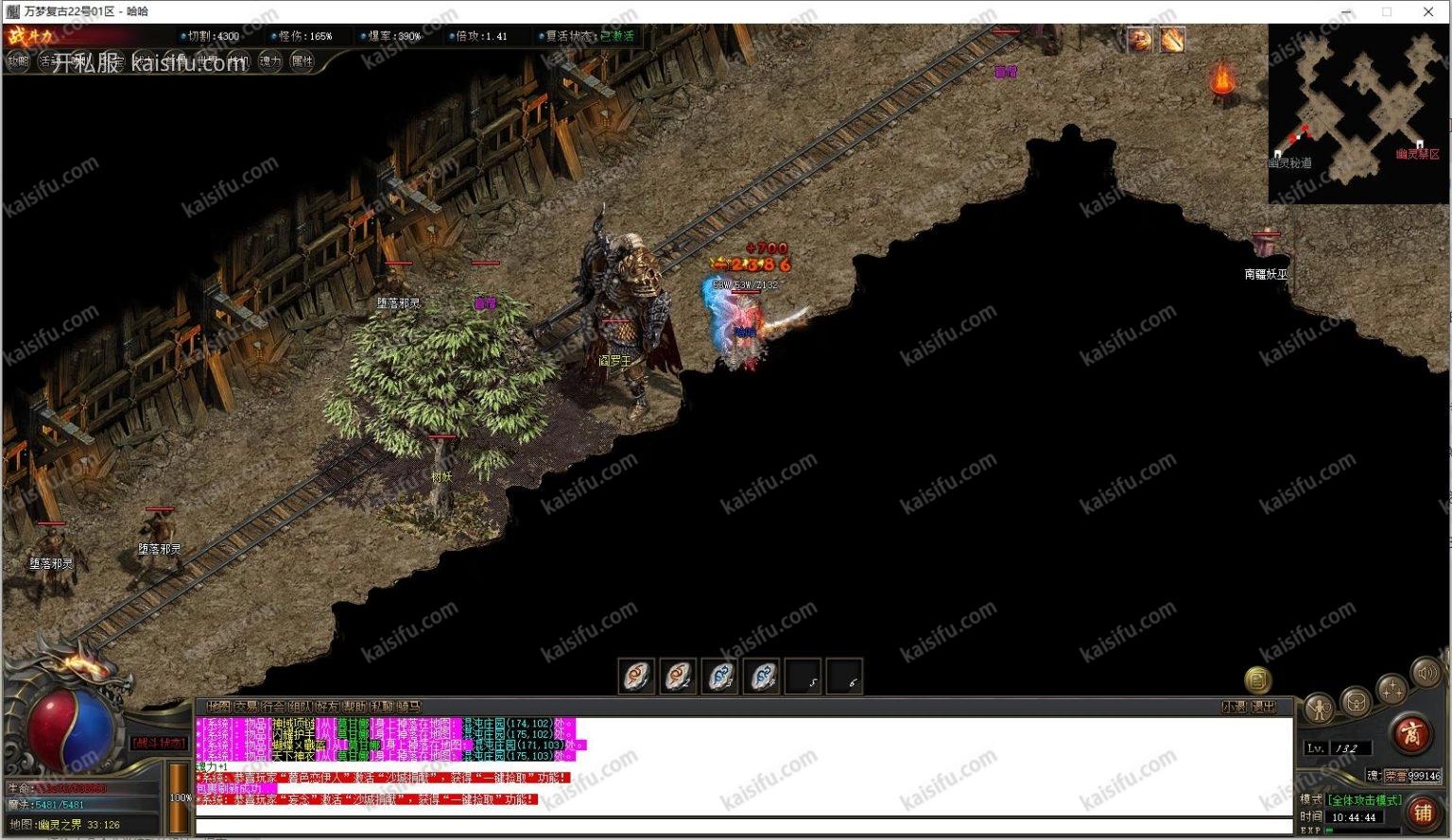Toggle the 全体攻击模式 attack mode
This screenshot has width=1452, height=840.
(1365, 800)
